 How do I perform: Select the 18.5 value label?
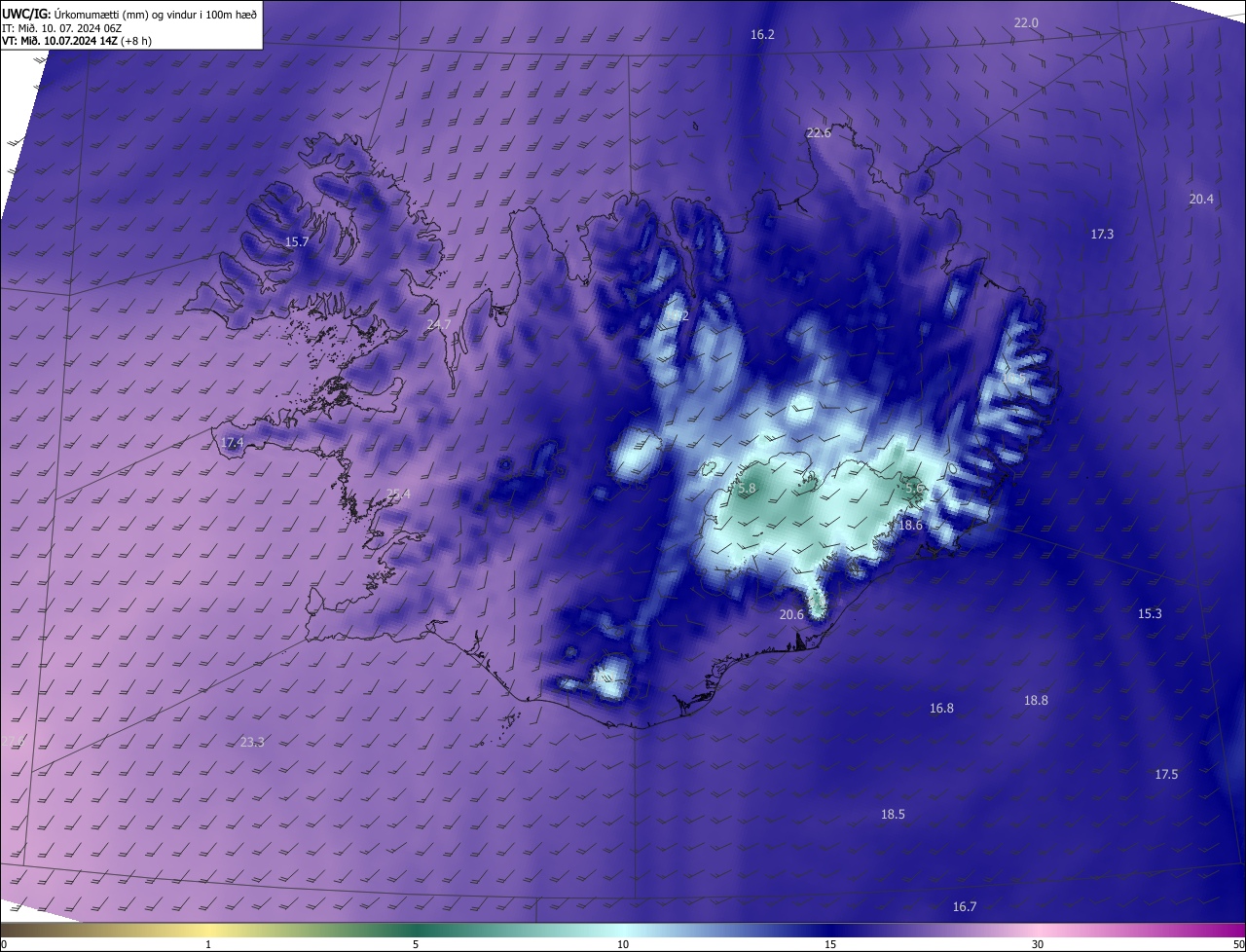click(893, 814)
